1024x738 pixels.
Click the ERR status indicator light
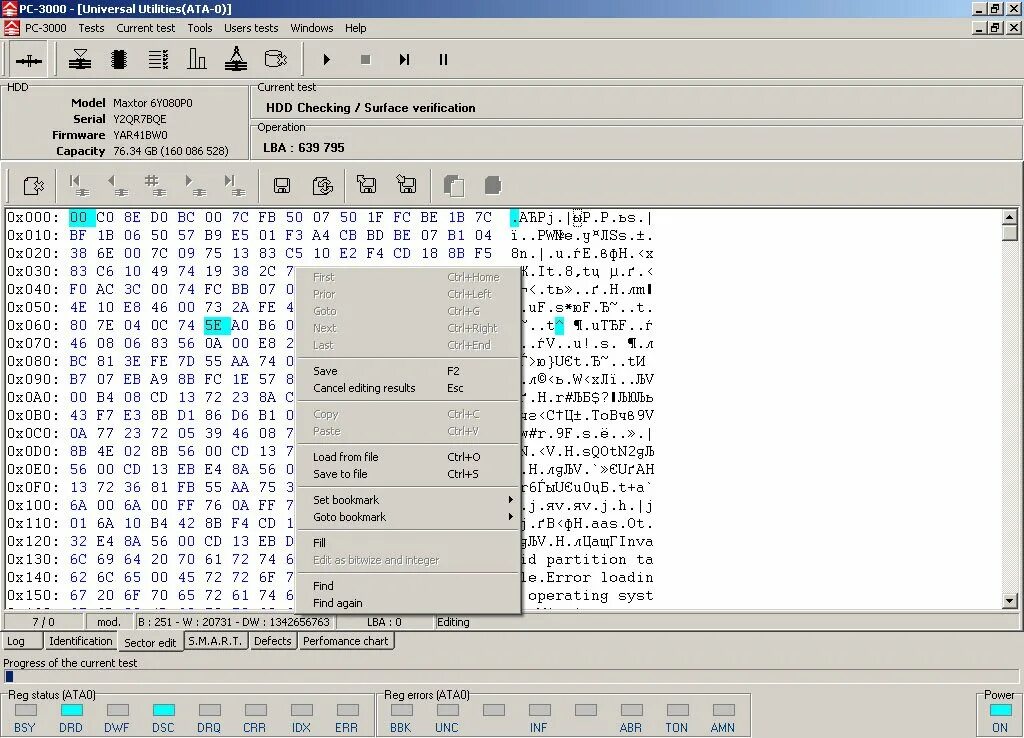tap(347, 710)
